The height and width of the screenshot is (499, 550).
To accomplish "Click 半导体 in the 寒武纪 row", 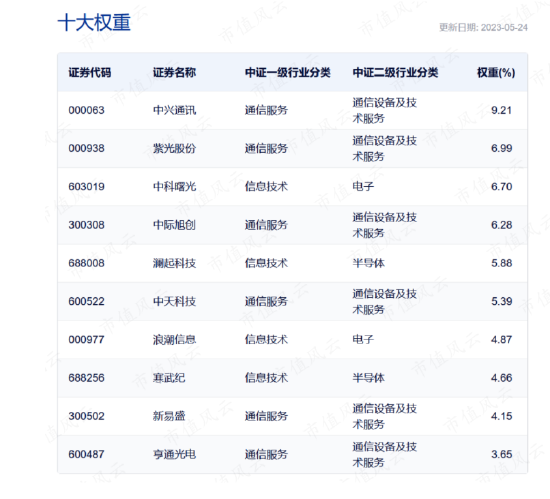I will (369, 378).
